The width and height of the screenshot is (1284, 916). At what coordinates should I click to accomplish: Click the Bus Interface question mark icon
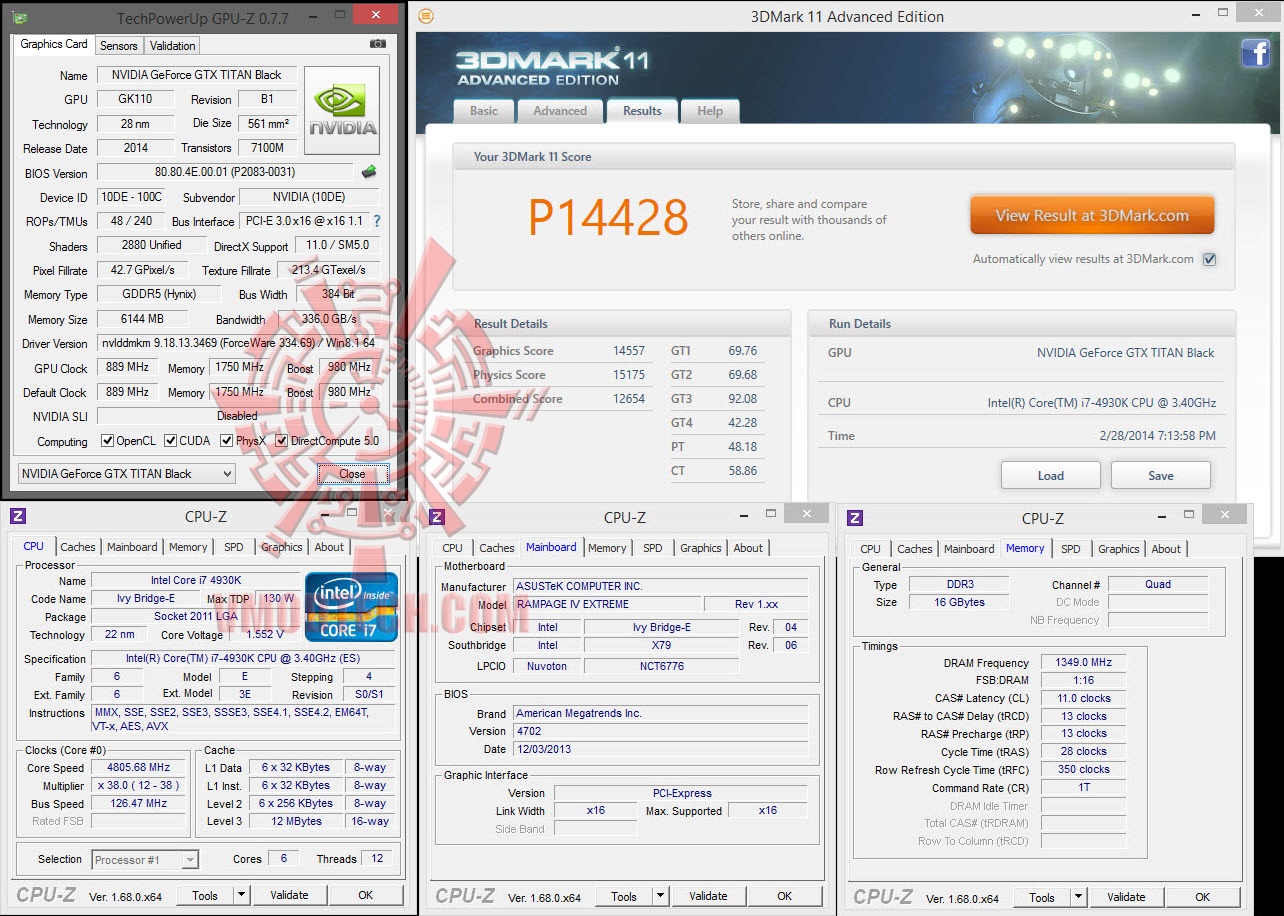coord(377,221)
